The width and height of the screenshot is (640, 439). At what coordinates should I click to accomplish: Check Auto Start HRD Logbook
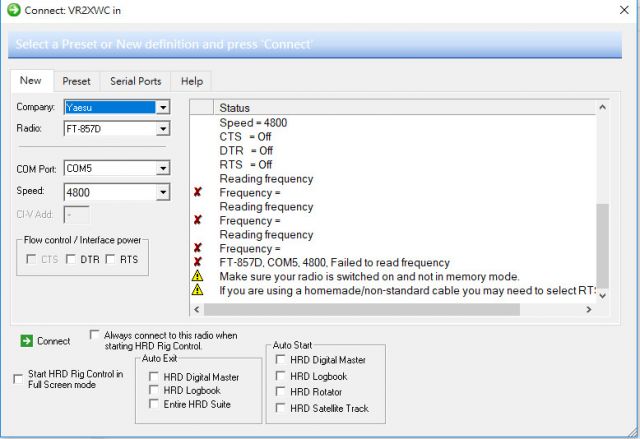pos(280,375)
